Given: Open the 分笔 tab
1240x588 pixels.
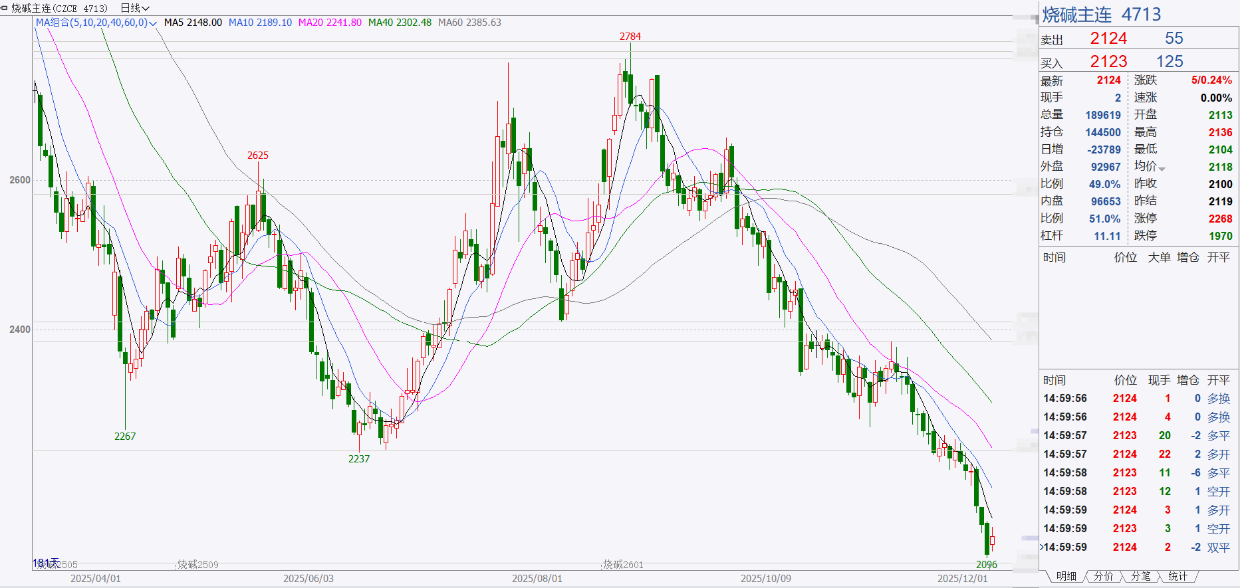Looking at the screenshot, I should pyautogui.click(x=1140, y=577).
